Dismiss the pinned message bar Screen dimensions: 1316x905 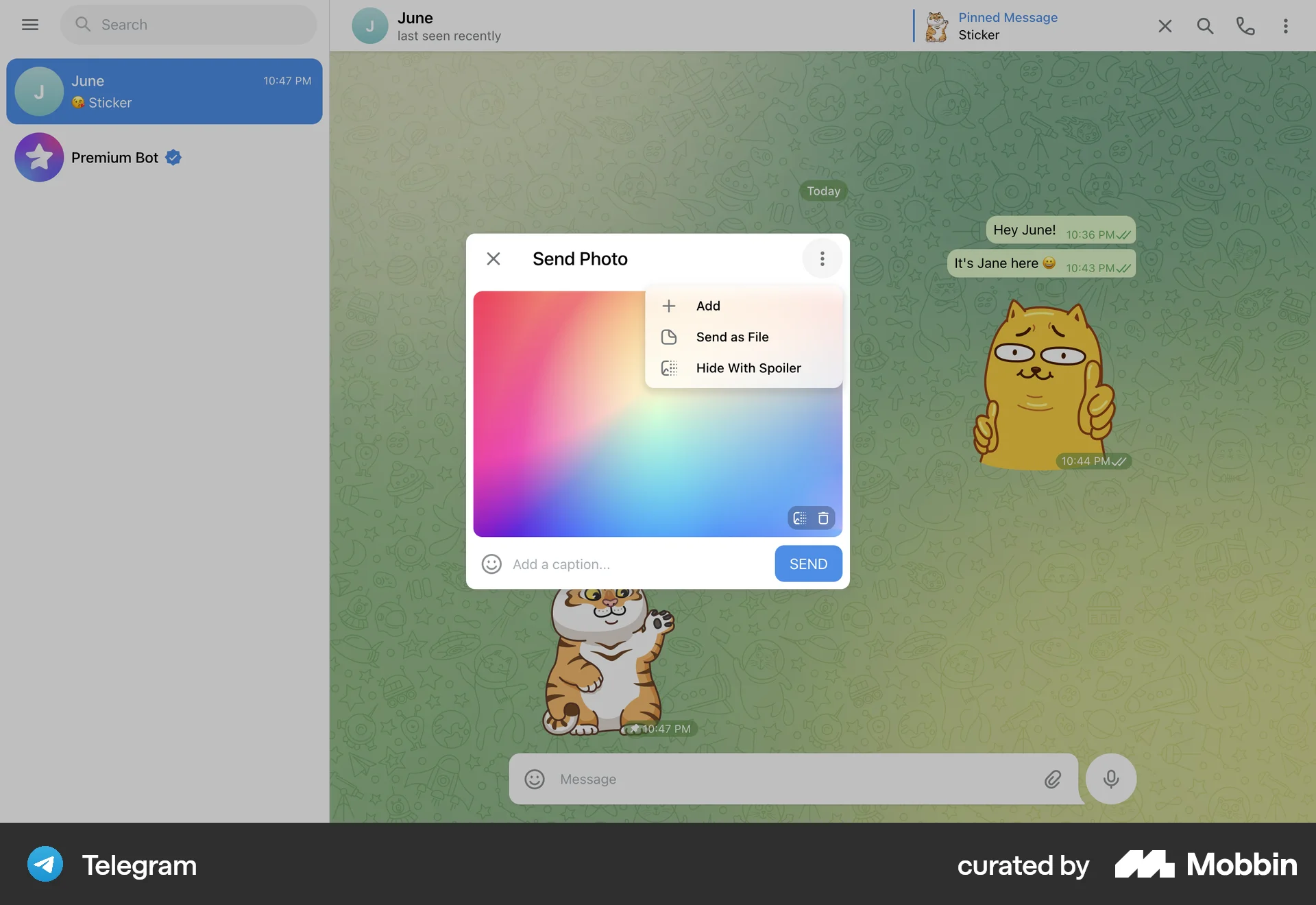1165,26
